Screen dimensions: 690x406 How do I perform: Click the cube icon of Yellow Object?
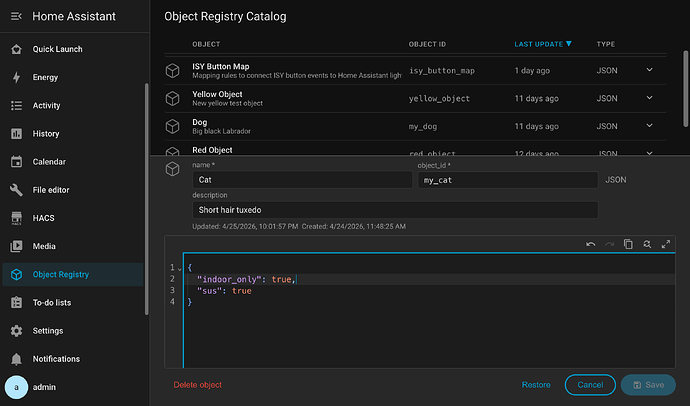coord(172,99)
